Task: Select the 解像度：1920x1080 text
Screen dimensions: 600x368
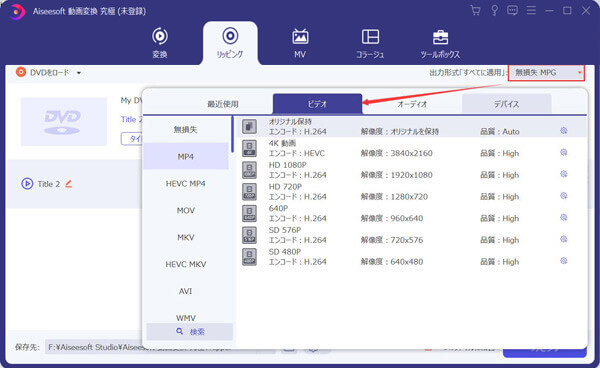Action: point(396,175)
